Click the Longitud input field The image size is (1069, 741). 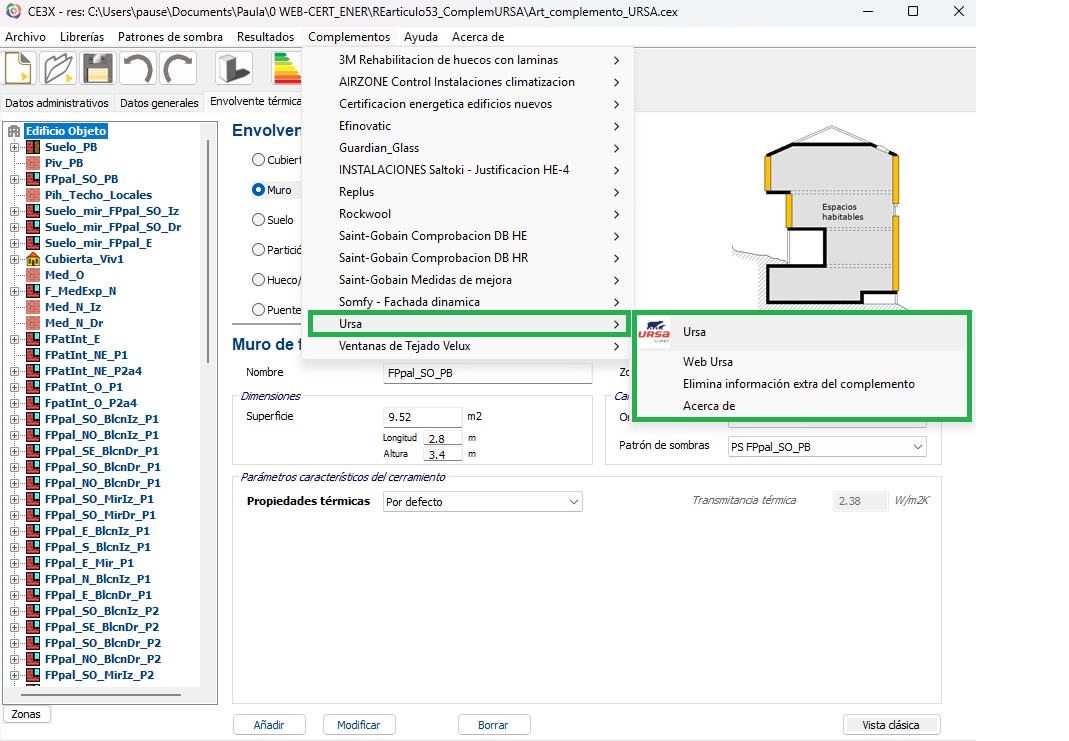pos(442,438)
